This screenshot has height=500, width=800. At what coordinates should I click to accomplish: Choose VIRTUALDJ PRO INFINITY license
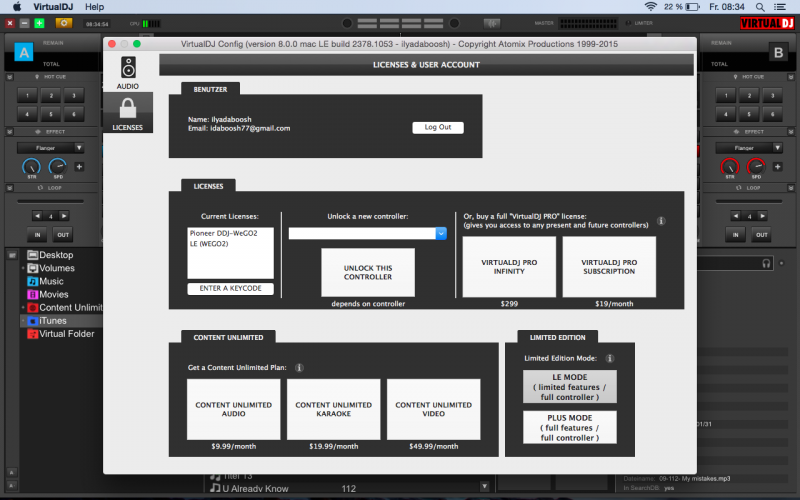(509, 267)
